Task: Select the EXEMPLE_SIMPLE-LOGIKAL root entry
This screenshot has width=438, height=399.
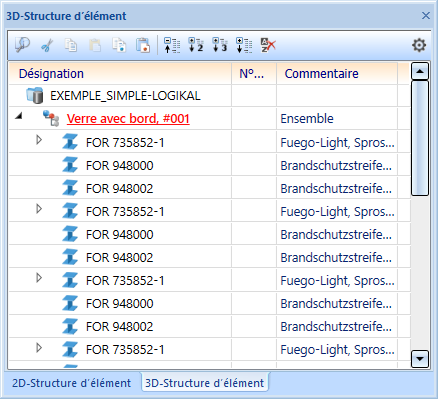Action: pyautogui.click(x=125, y=96)
